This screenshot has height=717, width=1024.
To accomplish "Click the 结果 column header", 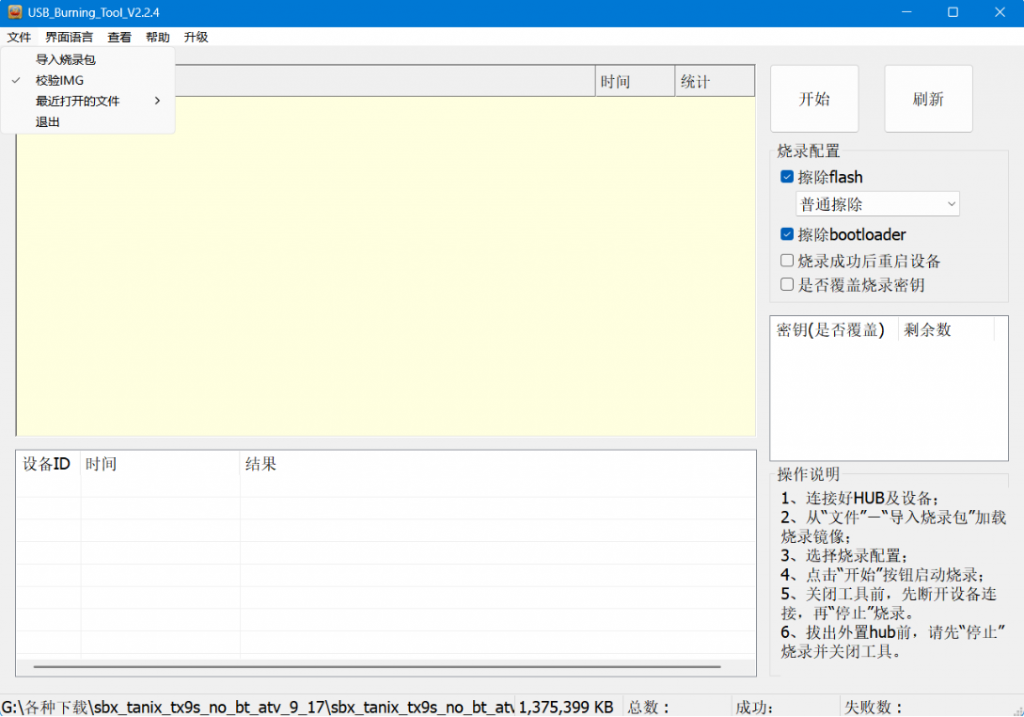I will click(262, 464).
